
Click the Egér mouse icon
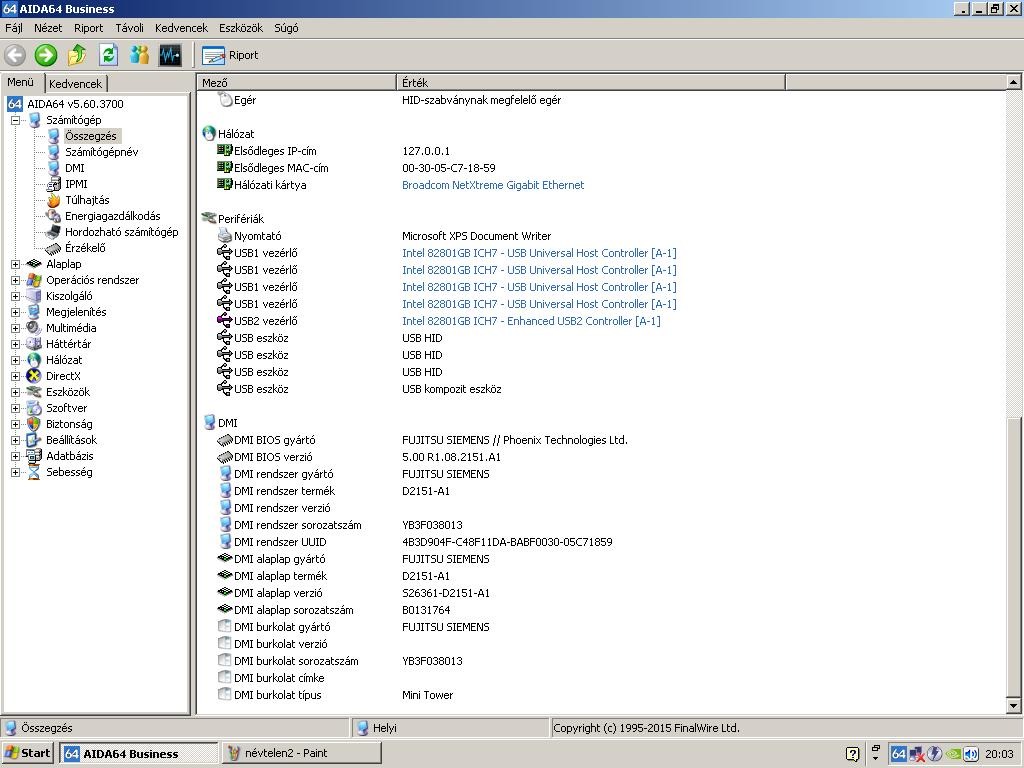click(x=225, y=100)
